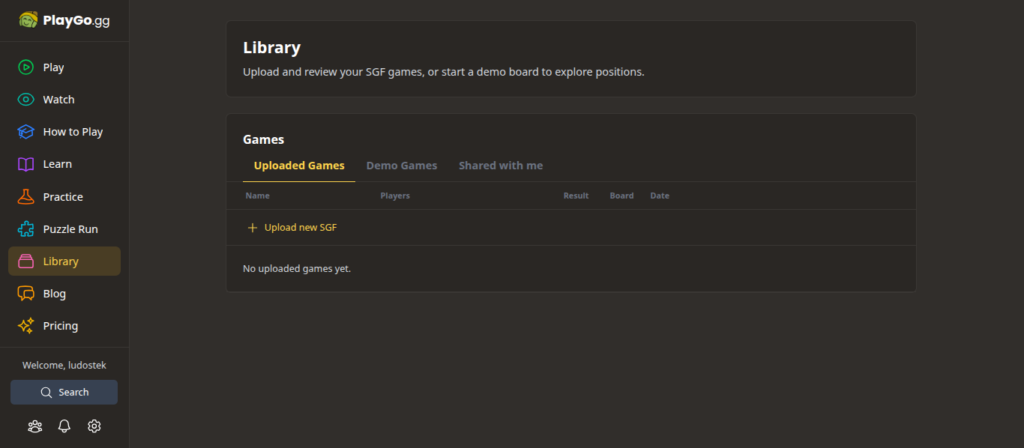The width and height of the screenshot is (1024, 448).
Task: Click the Name column header
Action: (257, 196)
